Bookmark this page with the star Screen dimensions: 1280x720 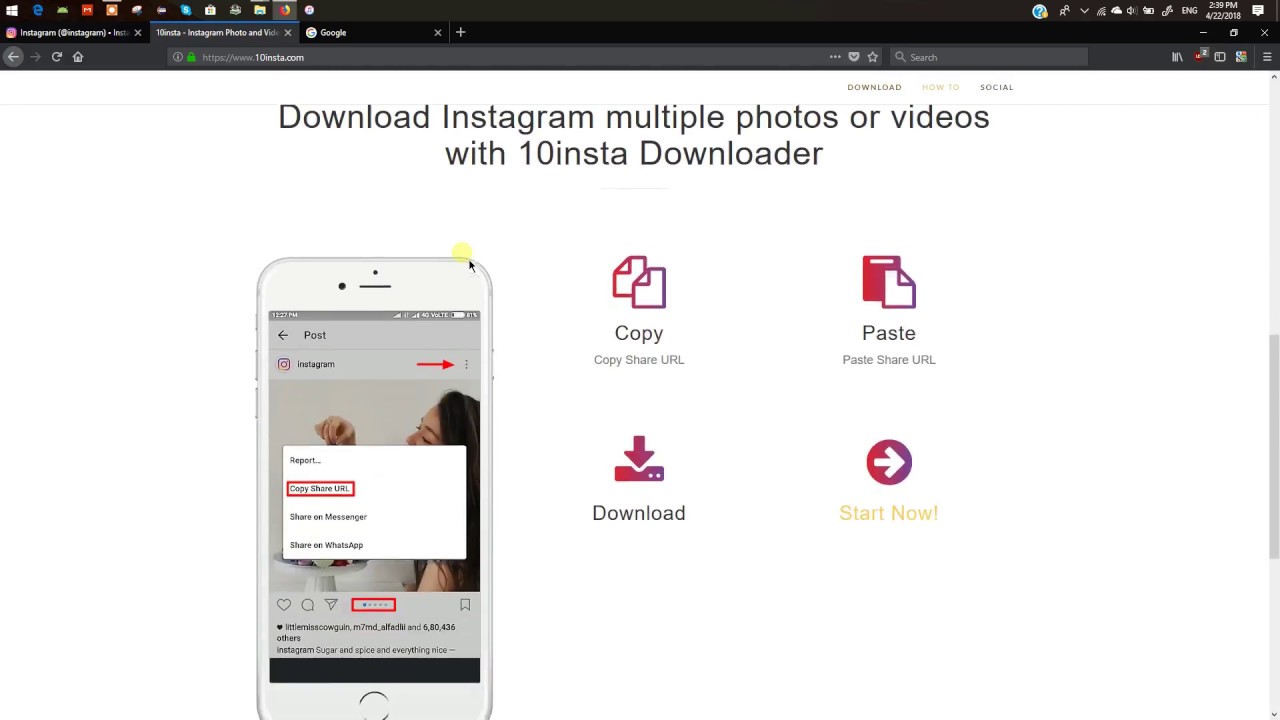click(x=872, y=57)
